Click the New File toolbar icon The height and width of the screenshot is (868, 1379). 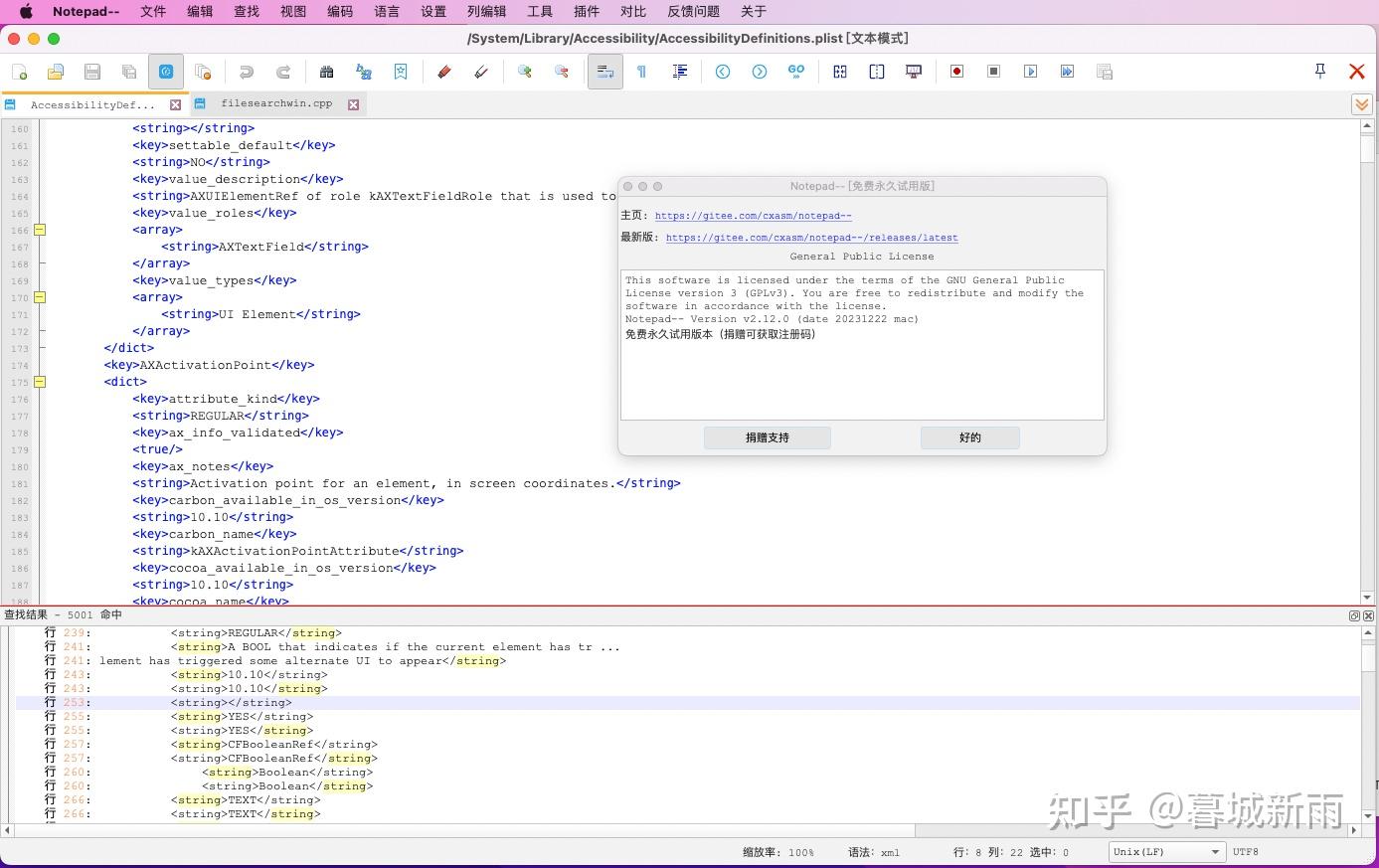[x=19, y=72]
